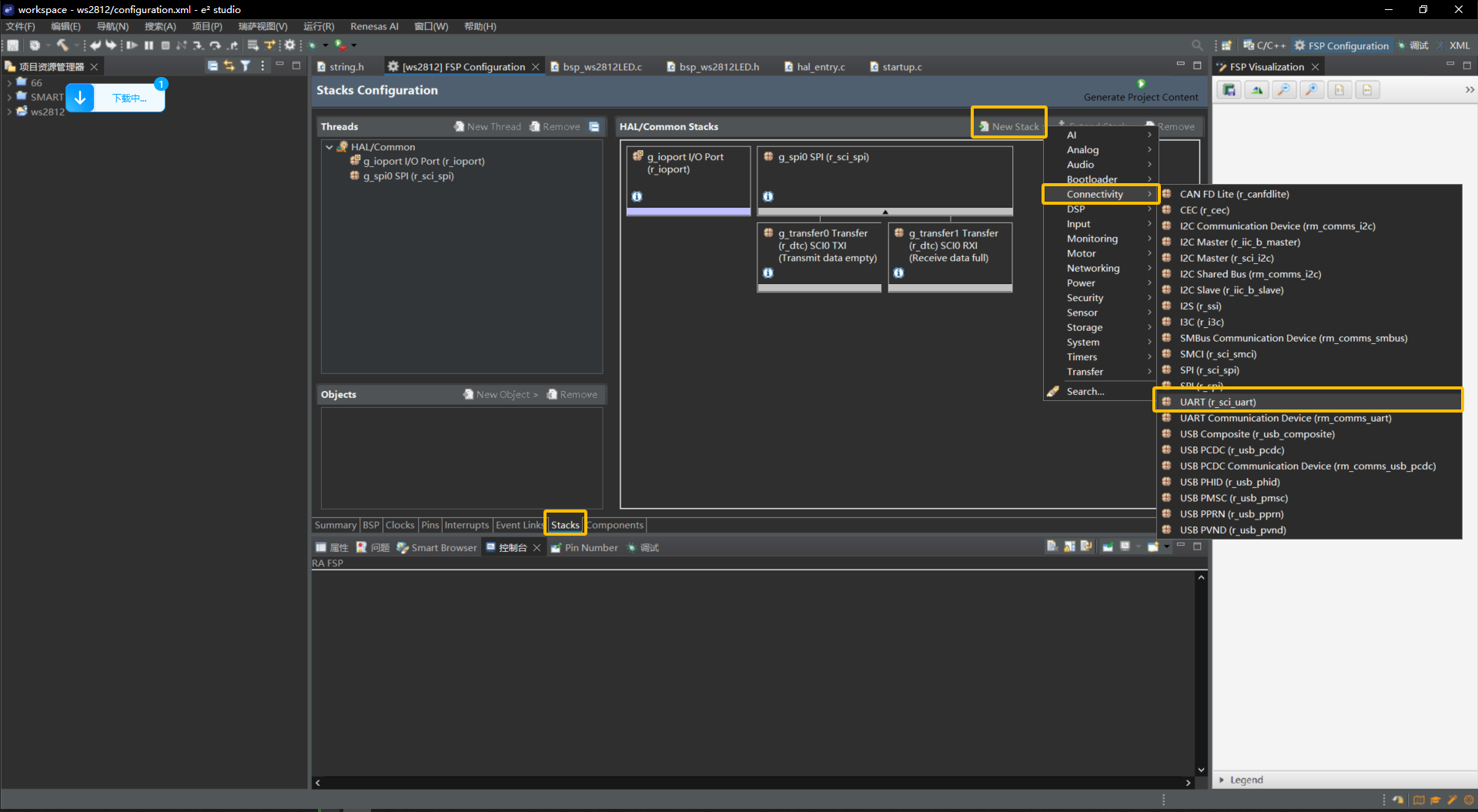
Task: Click info icon on g_spi0 SPI block
Action: 768,197
